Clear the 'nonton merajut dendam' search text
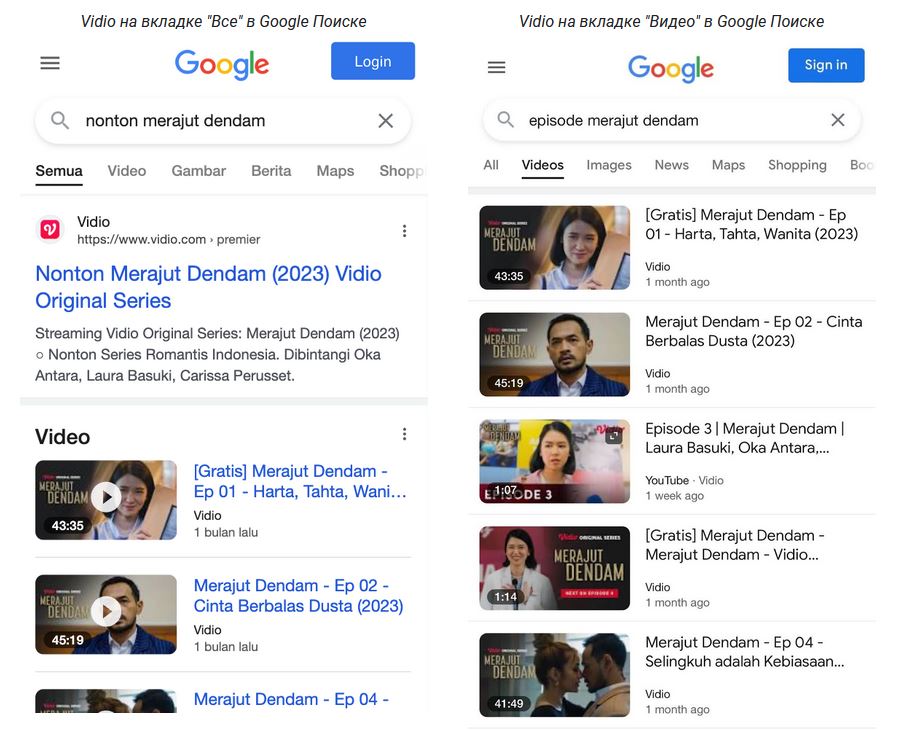This screenshot has width=908, height=730. pyautogui.click(x=385, y=121)
